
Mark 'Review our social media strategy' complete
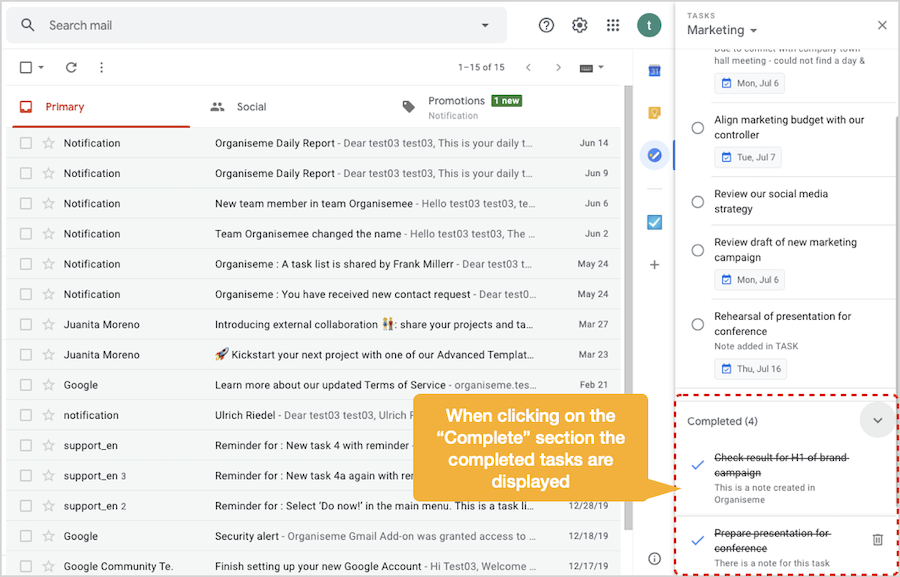click(697, 202)
